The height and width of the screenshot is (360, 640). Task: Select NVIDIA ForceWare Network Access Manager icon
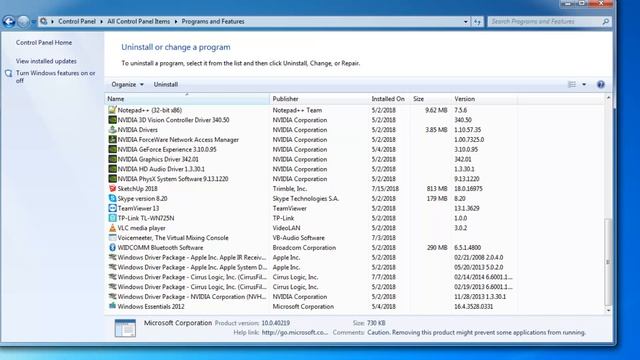pyautogui.click(x=112, y=140)
